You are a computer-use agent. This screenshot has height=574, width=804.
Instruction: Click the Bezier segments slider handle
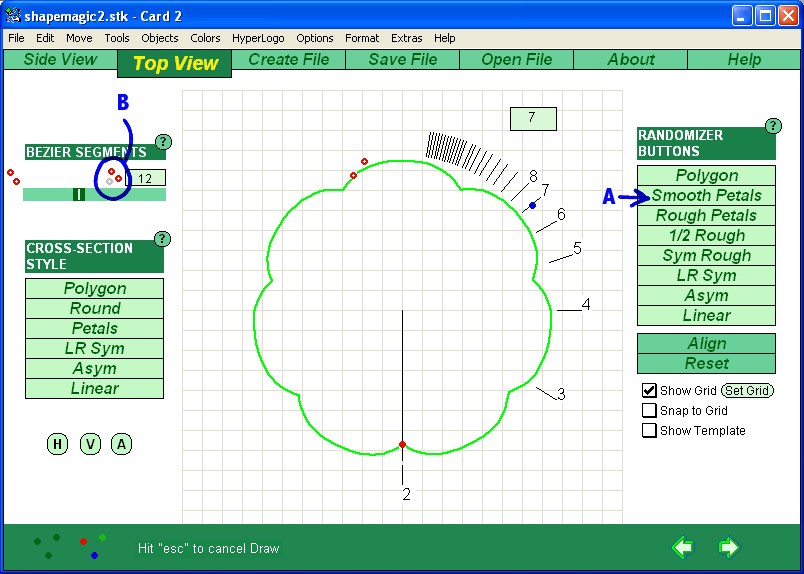click(78, 194)
